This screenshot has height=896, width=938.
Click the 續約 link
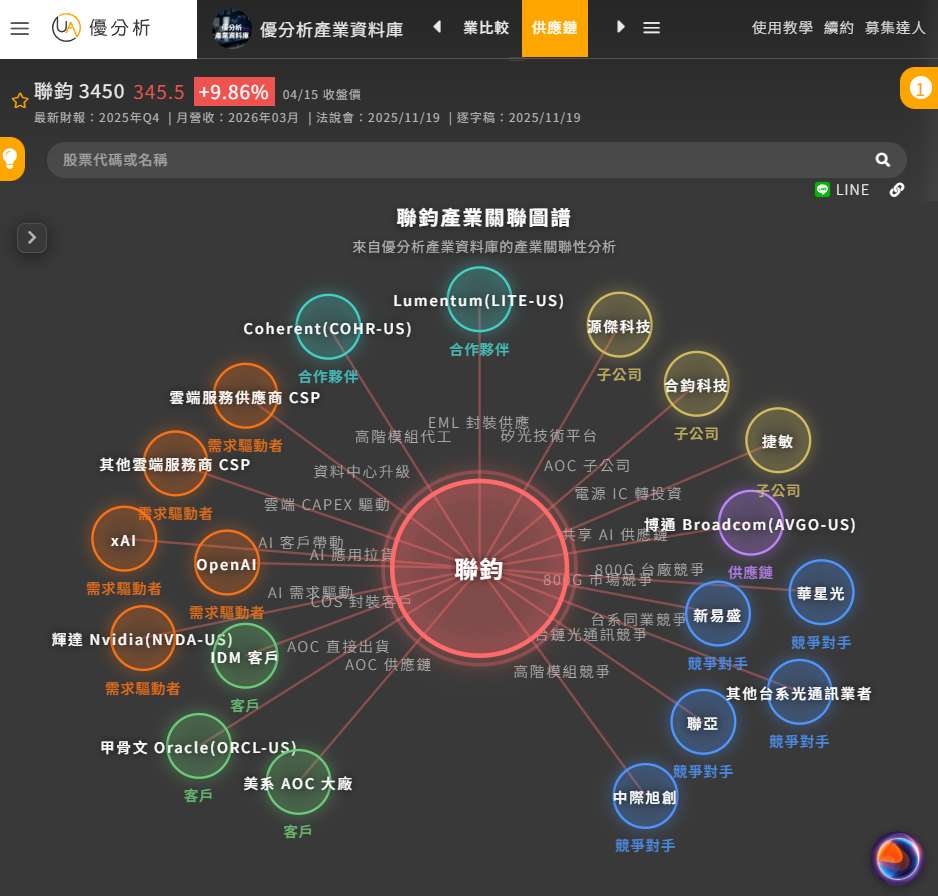[x=839, y=28]
